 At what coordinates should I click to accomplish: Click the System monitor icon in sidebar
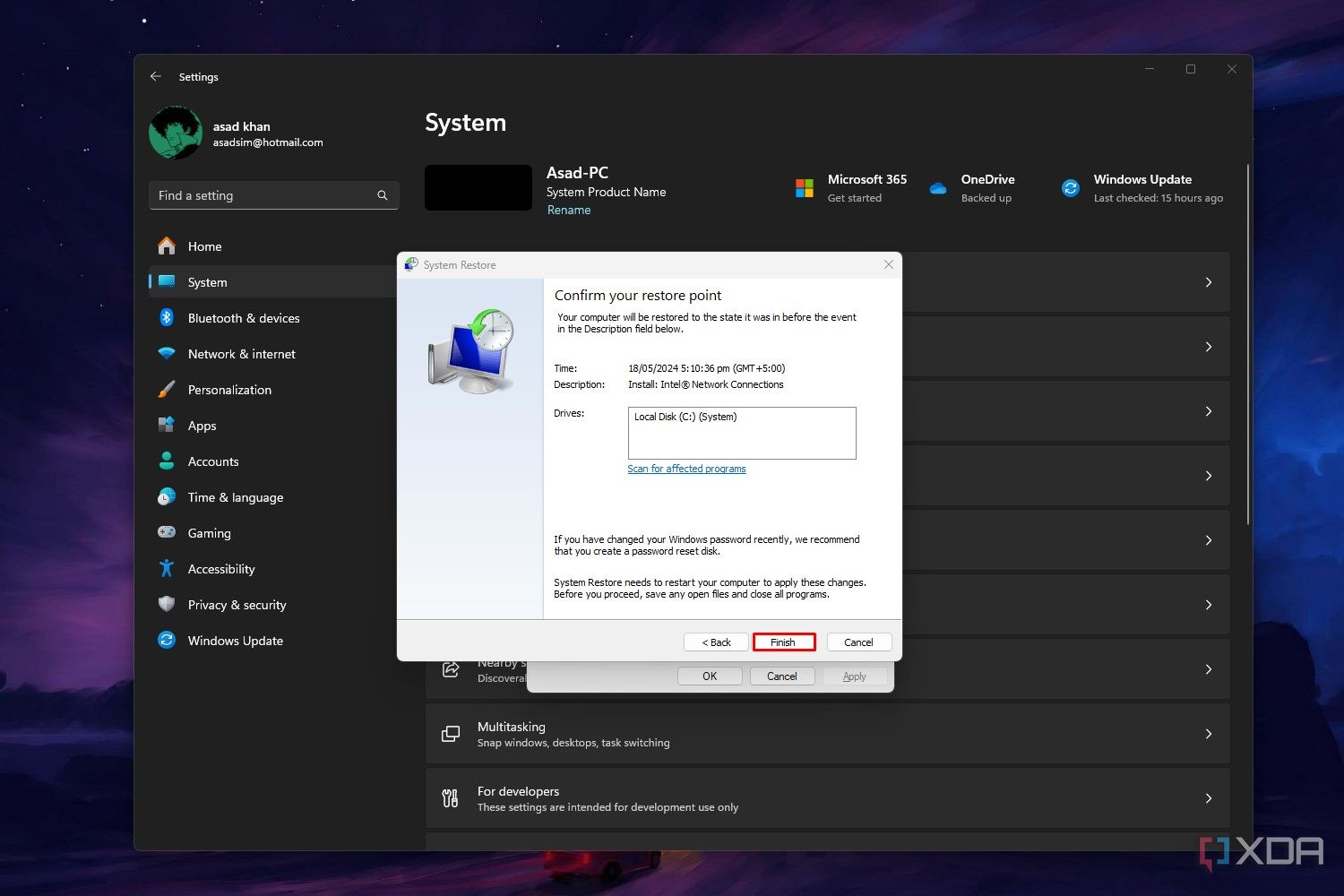[x=167, y=281]
